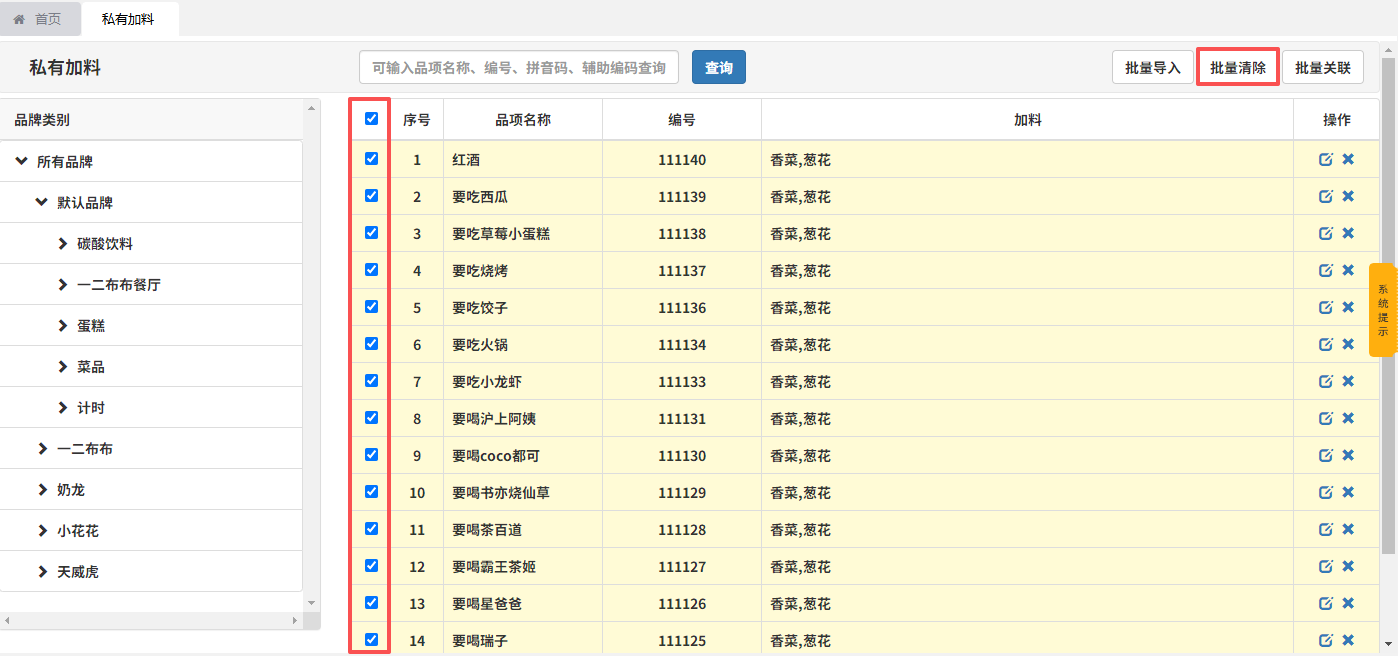
Task: Toggle the select-all checkbox in table header
Action: click(371, 118)
